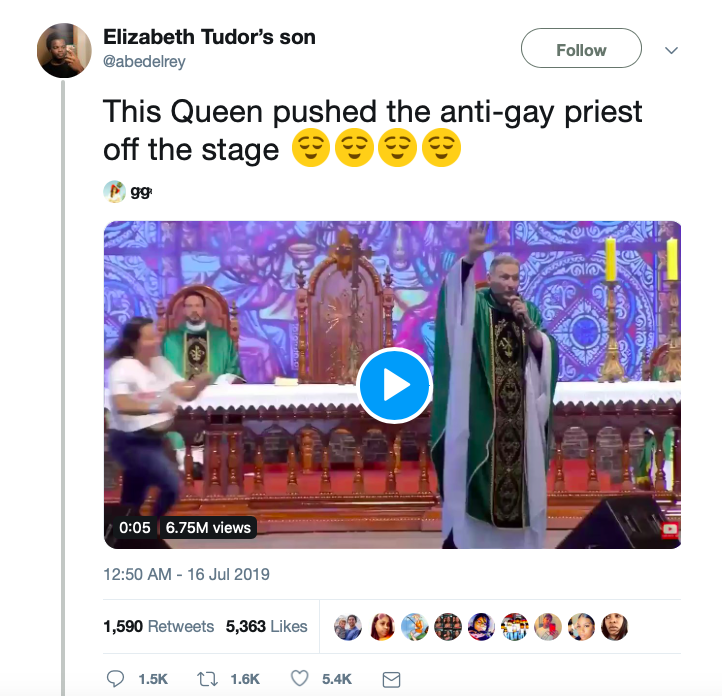This screenshot has width=722, height=696.
Task: Click the last liker avatar in the row
Action: (x=615, y=627)
